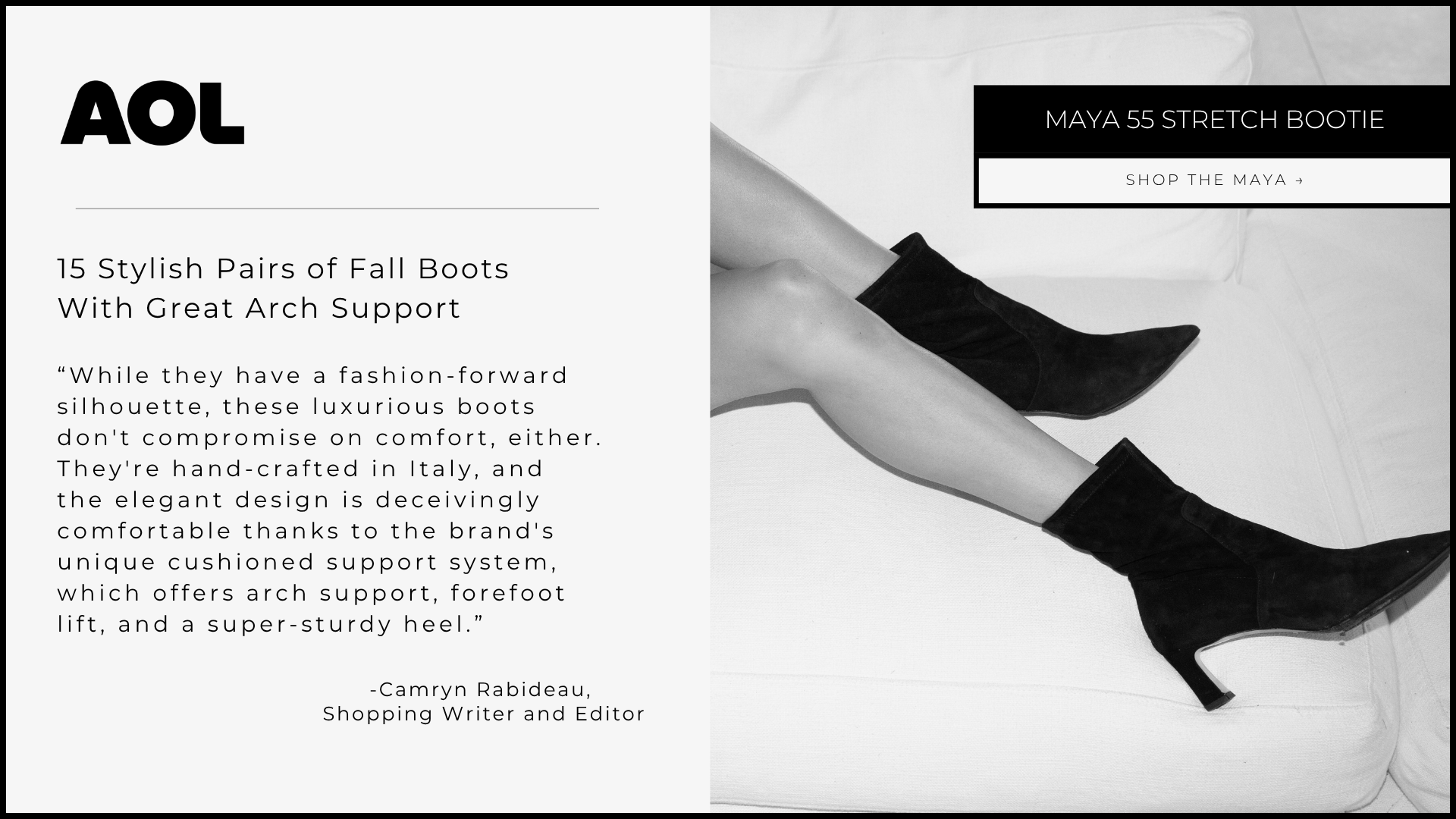Click the arrow in Shop The Maya
The height and width of the screenshot is (819, 1456).
click(1299, 180)
